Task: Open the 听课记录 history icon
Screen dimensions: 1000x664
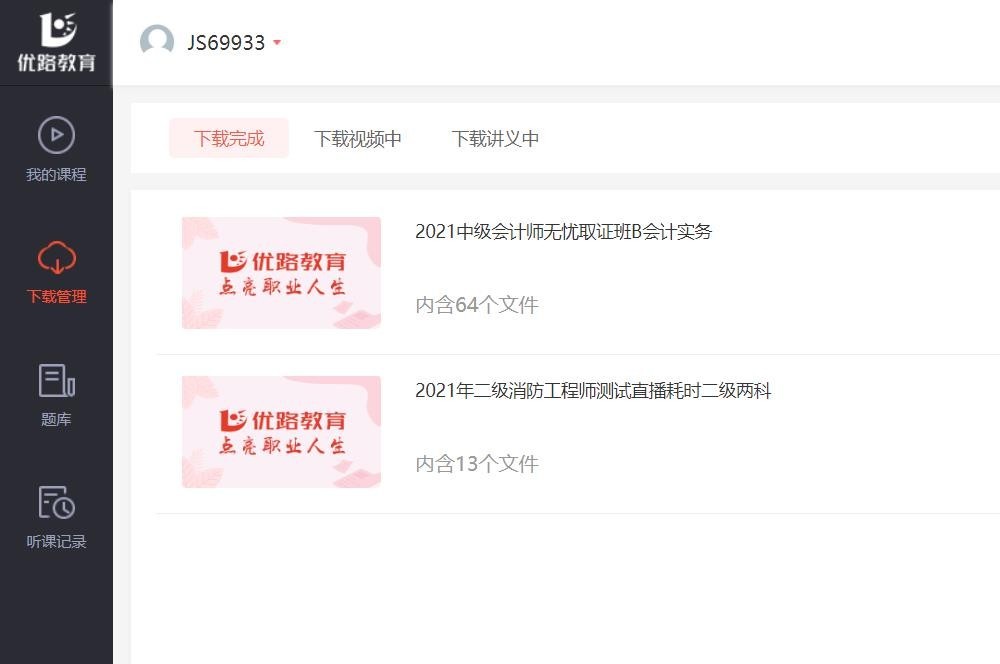Action: click(x=57, y=503)
